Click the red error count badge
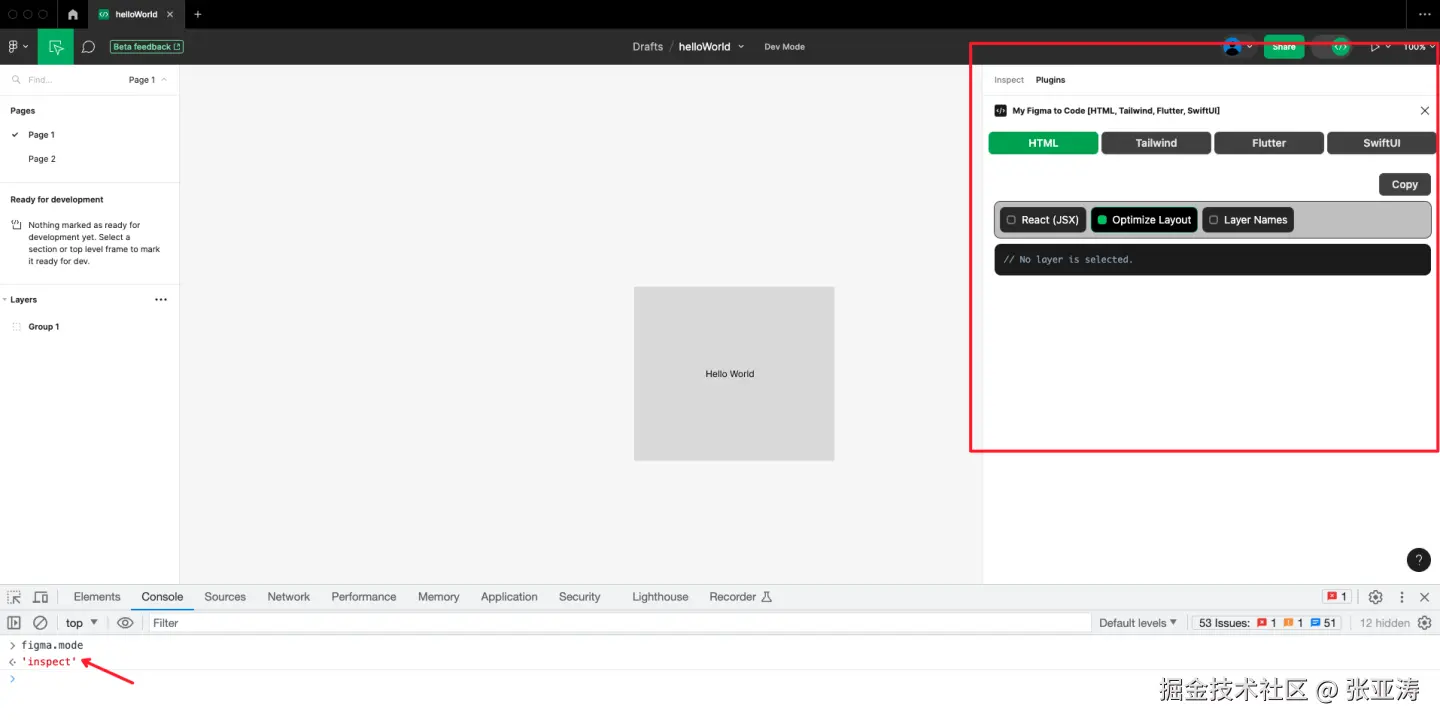Image resolution: width=1440 pixels, height=724 pixels. click(x=1337, y=597)
